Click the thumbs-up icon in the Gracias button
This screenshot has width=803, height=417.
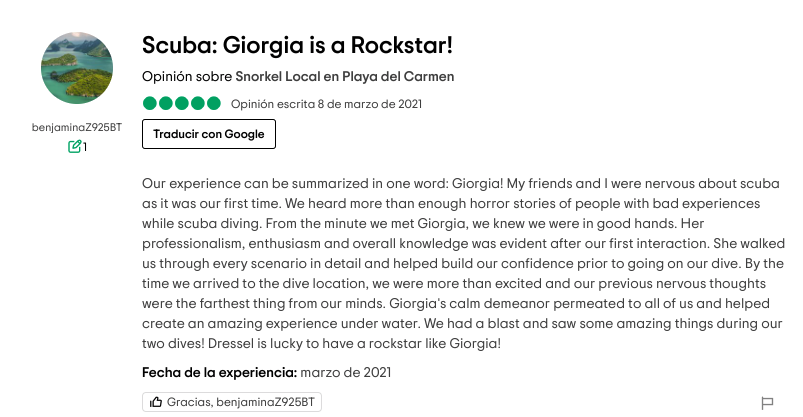[156, 402]
